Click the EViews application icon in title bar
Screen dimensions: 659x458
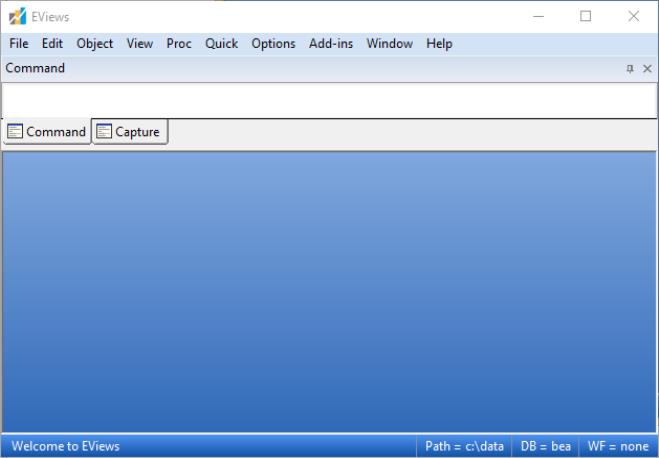[17, 16]
